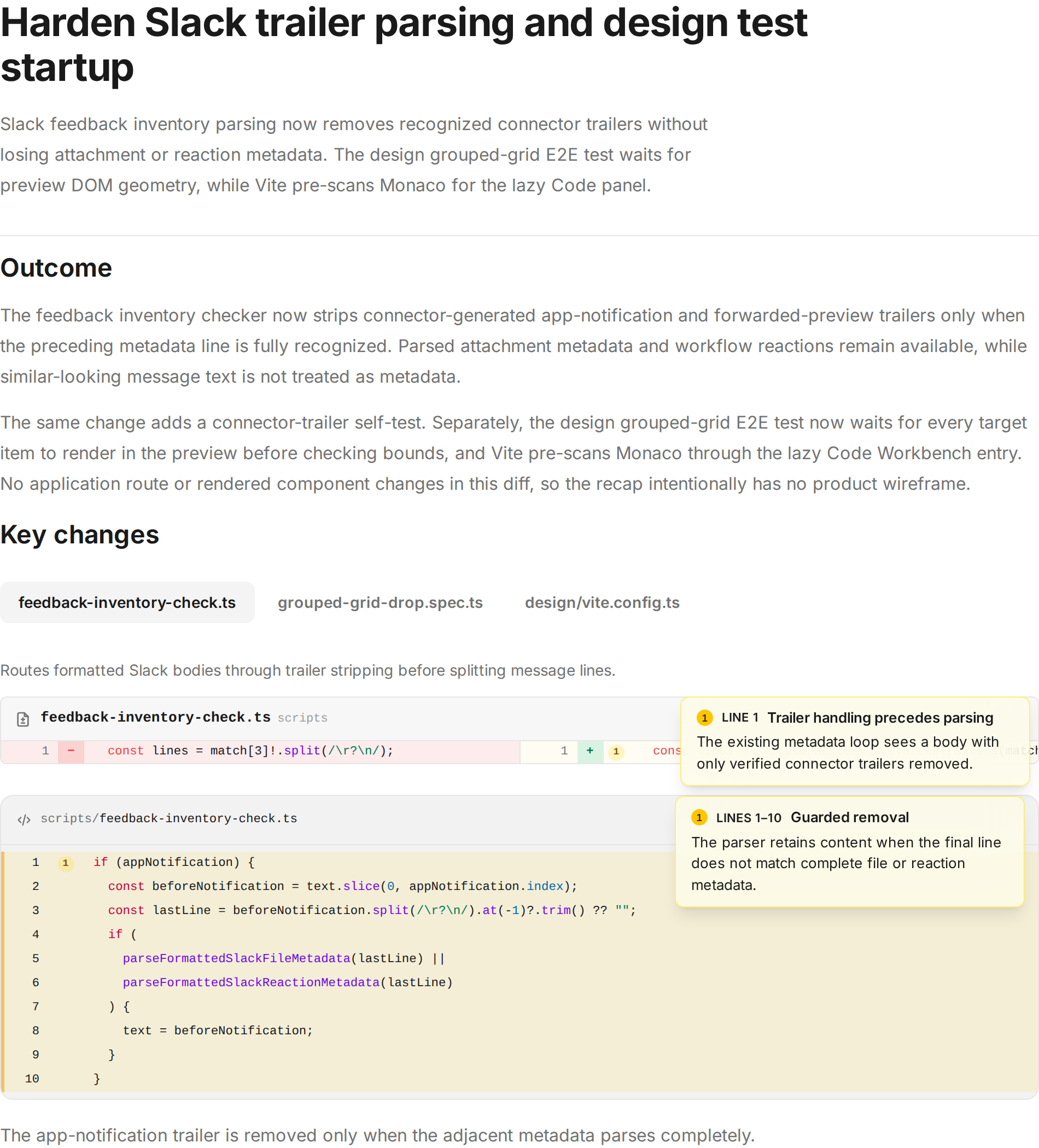1039x1148 pixels.
Task: Click the LINES 1–10 label in the note
Action: pyautogui.click(x=749, y=818)
